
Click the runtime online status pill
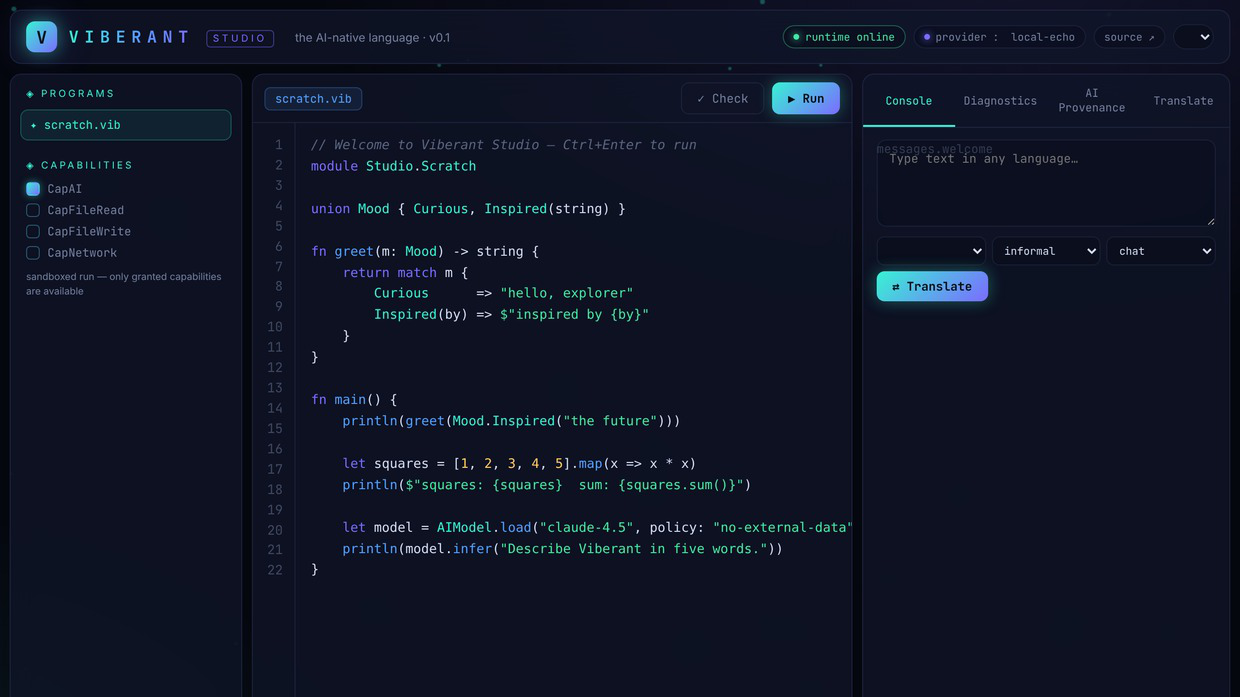pyautogui.click(x=844, y=37)
